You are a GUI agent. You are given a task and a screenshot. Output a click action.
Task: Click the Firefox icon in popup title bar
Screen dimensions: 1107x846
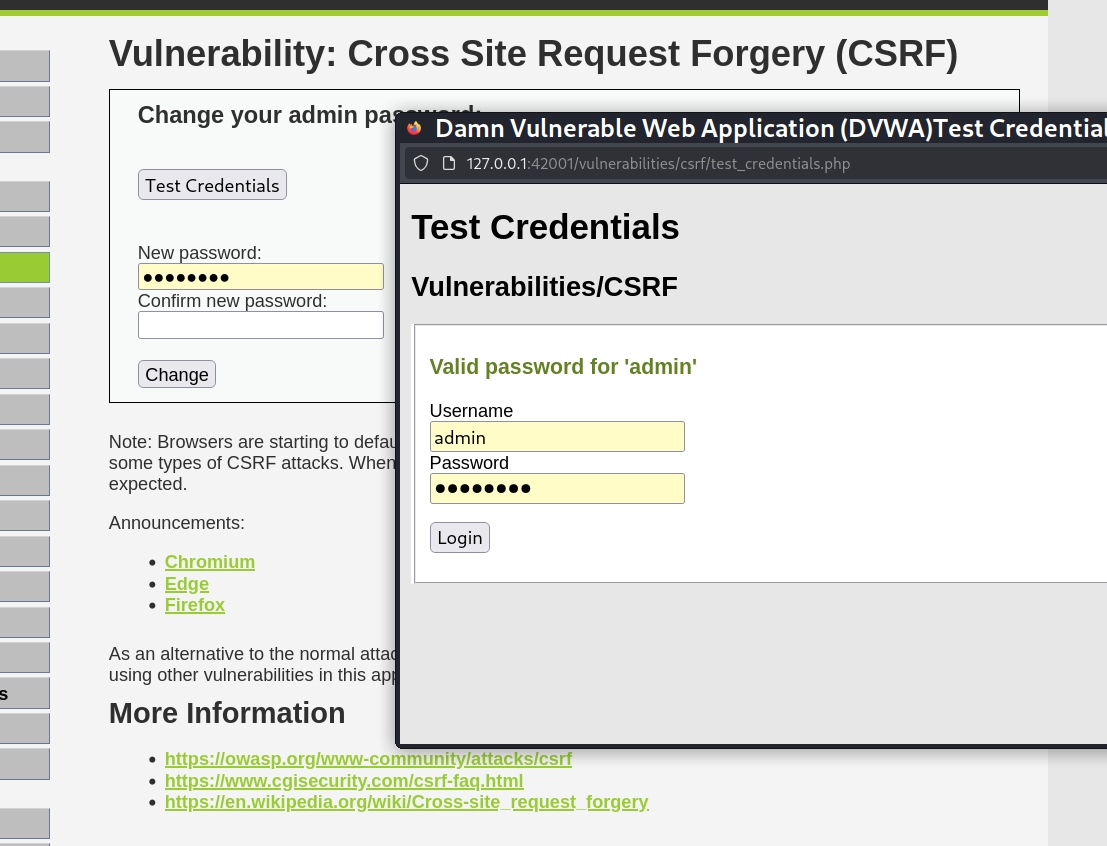point(414,129)
